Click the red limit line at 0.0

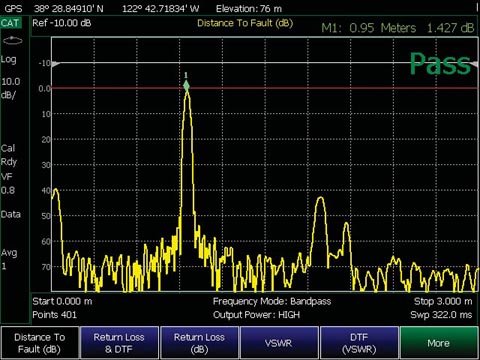pyautogui.click(x=265, y=88)
